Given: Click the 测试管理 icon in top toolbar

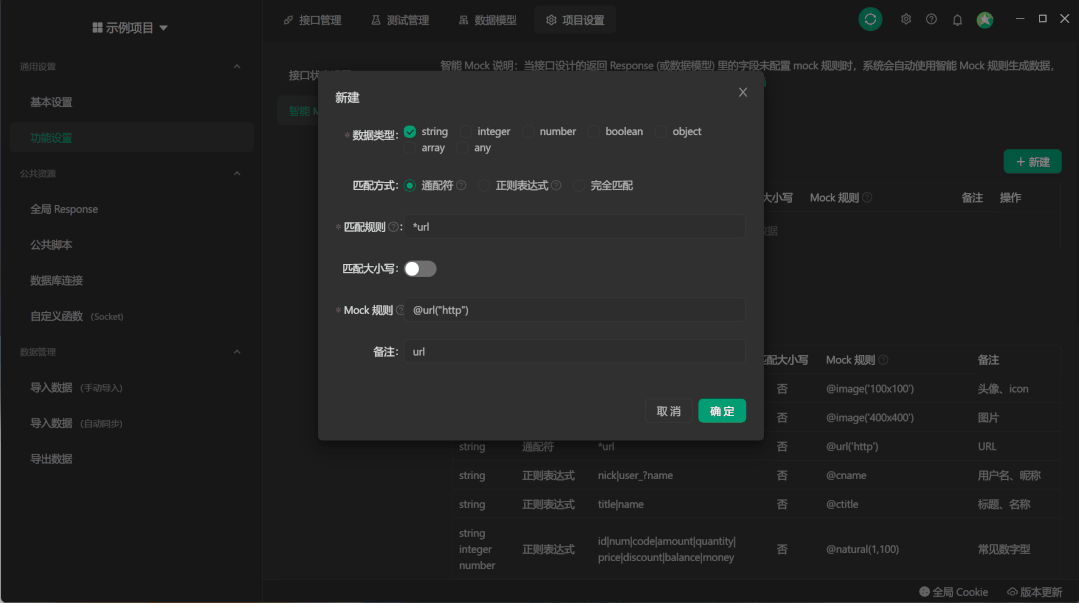Looking at the screenshot, I should pos(374,19).
